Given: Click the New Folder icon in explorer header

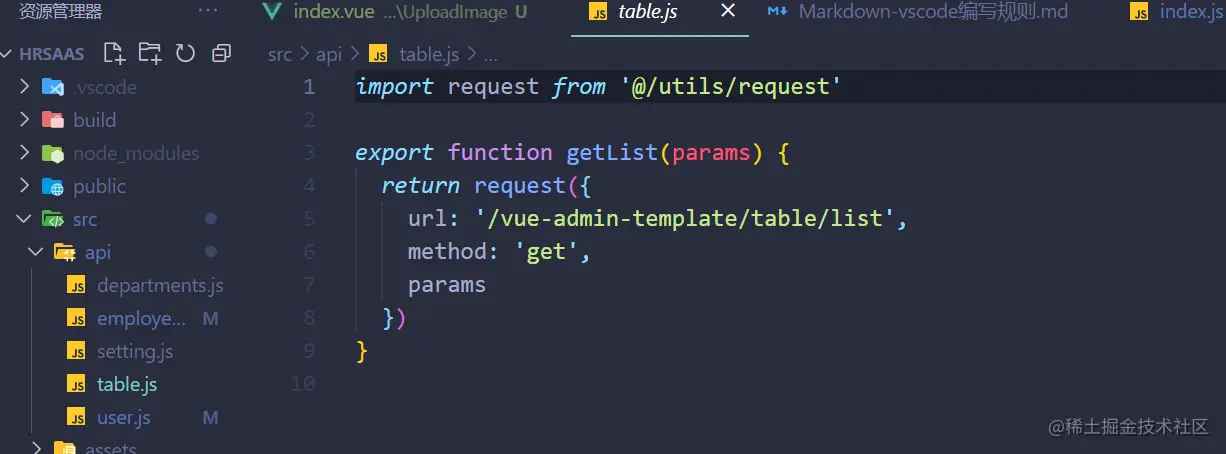Looking at the screenshot, I should 150,53.
